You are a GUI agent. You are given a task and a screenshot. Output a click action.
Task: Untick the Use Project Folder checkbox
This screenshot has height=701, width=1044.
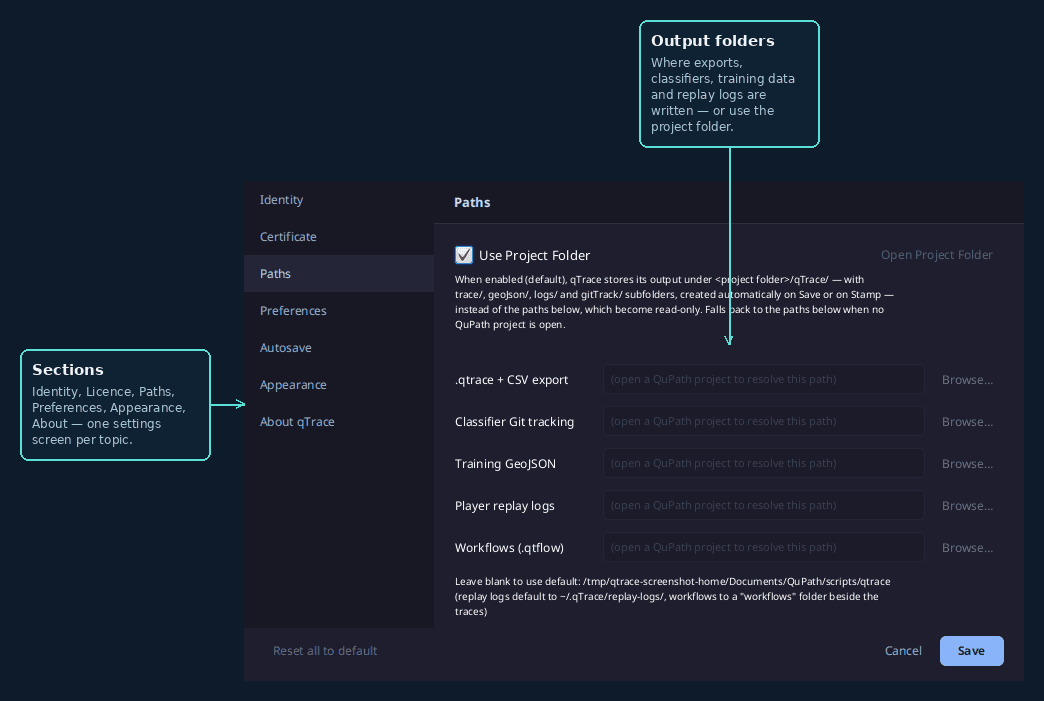464,255
